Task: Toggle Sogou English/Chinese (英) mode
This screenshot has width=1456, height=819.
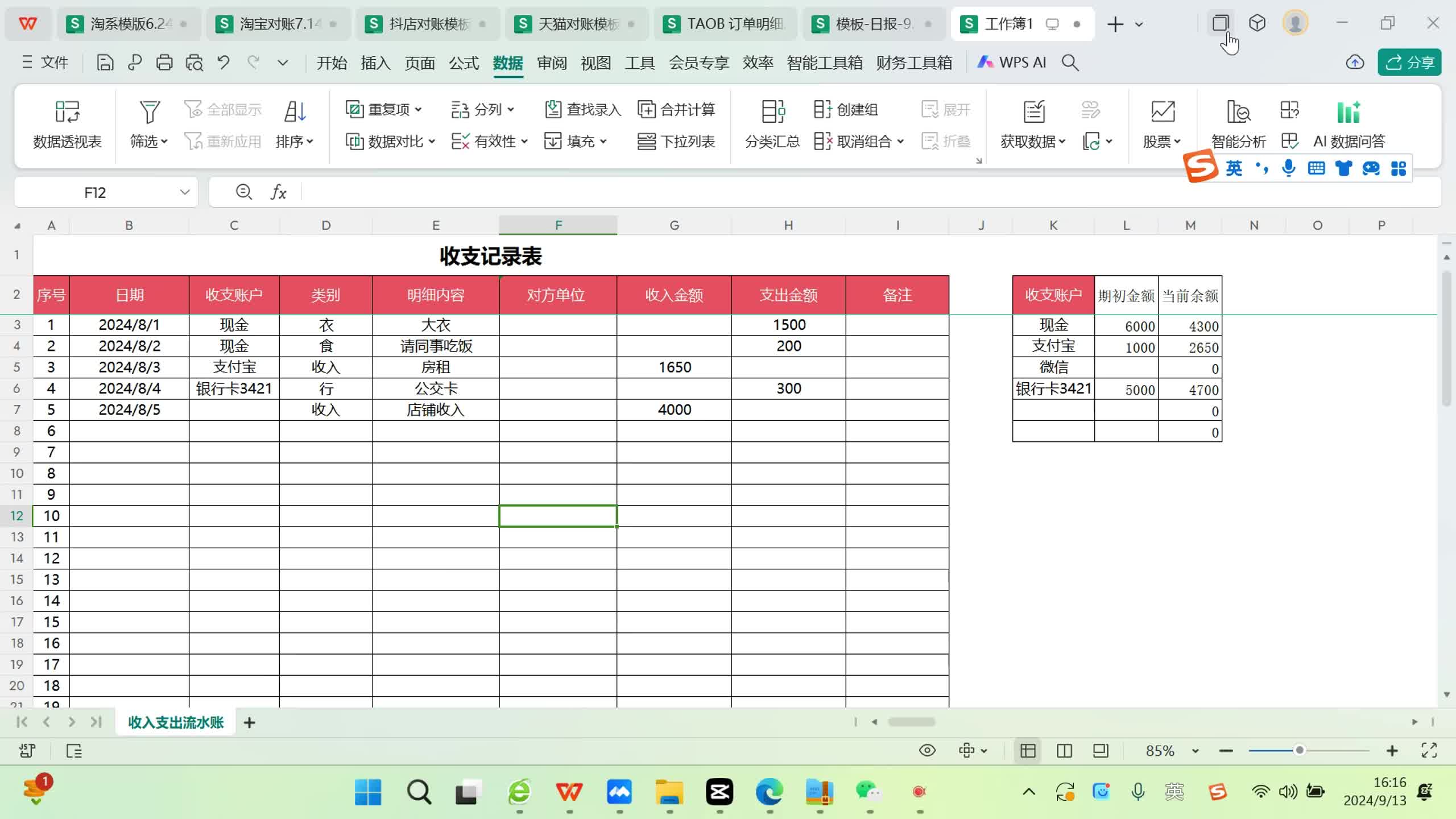Action: [1234, 168]
